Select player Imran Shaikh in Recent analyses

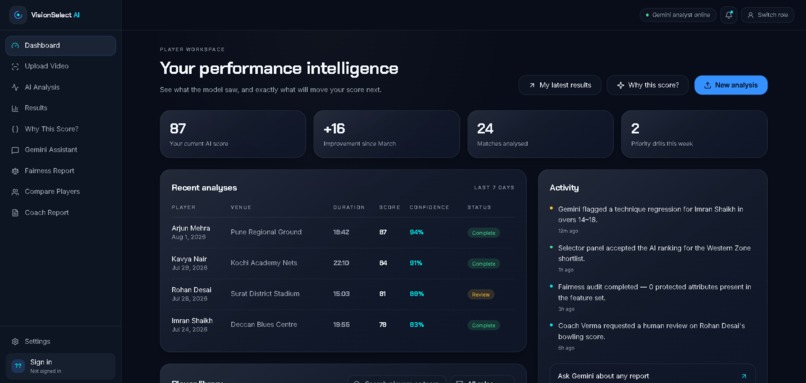coord(192,321)
